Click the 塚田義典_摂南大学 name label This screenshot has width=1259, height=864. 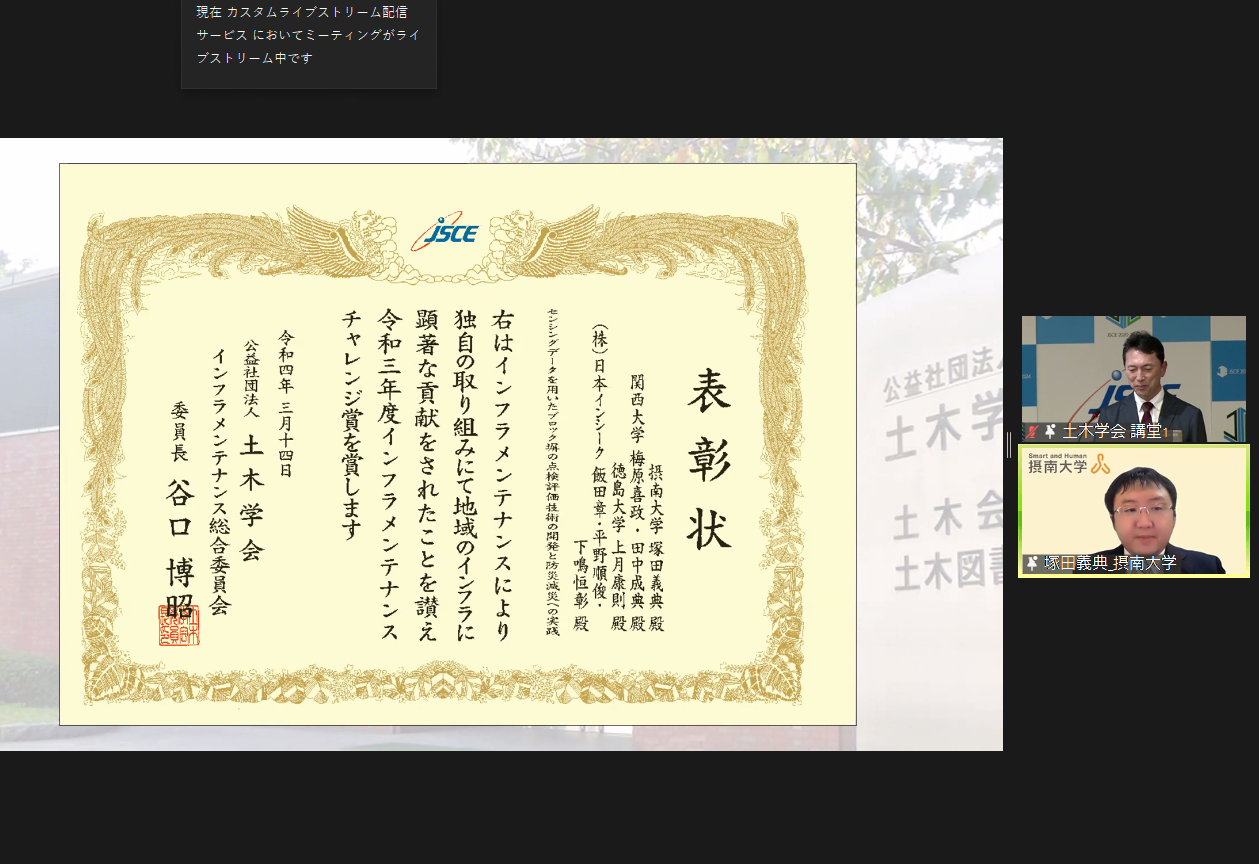pos(1110,563)
